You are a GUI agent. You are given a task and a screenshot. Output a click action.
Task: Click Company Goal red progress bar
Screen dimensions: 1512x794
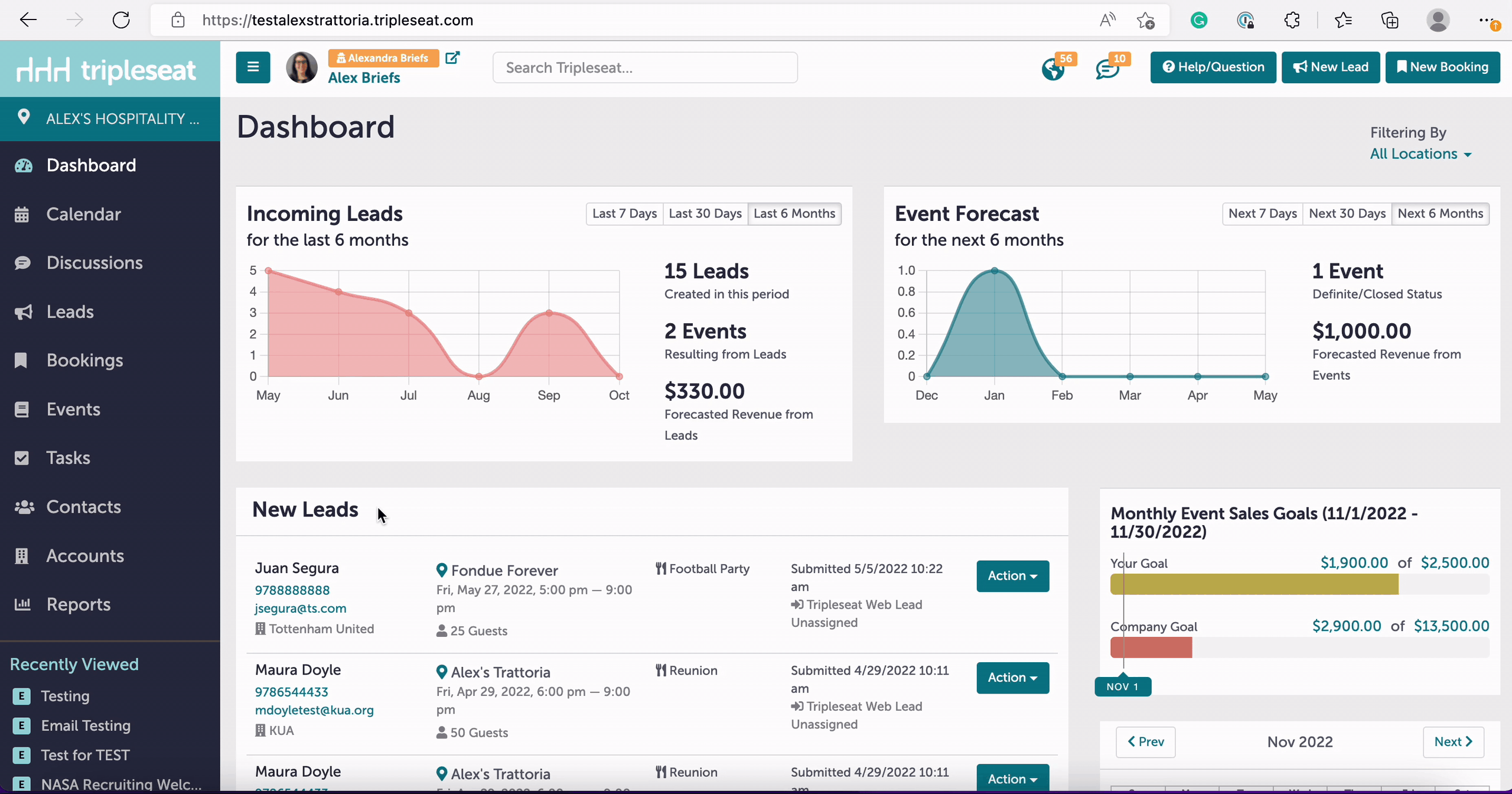coord(1151,647)
